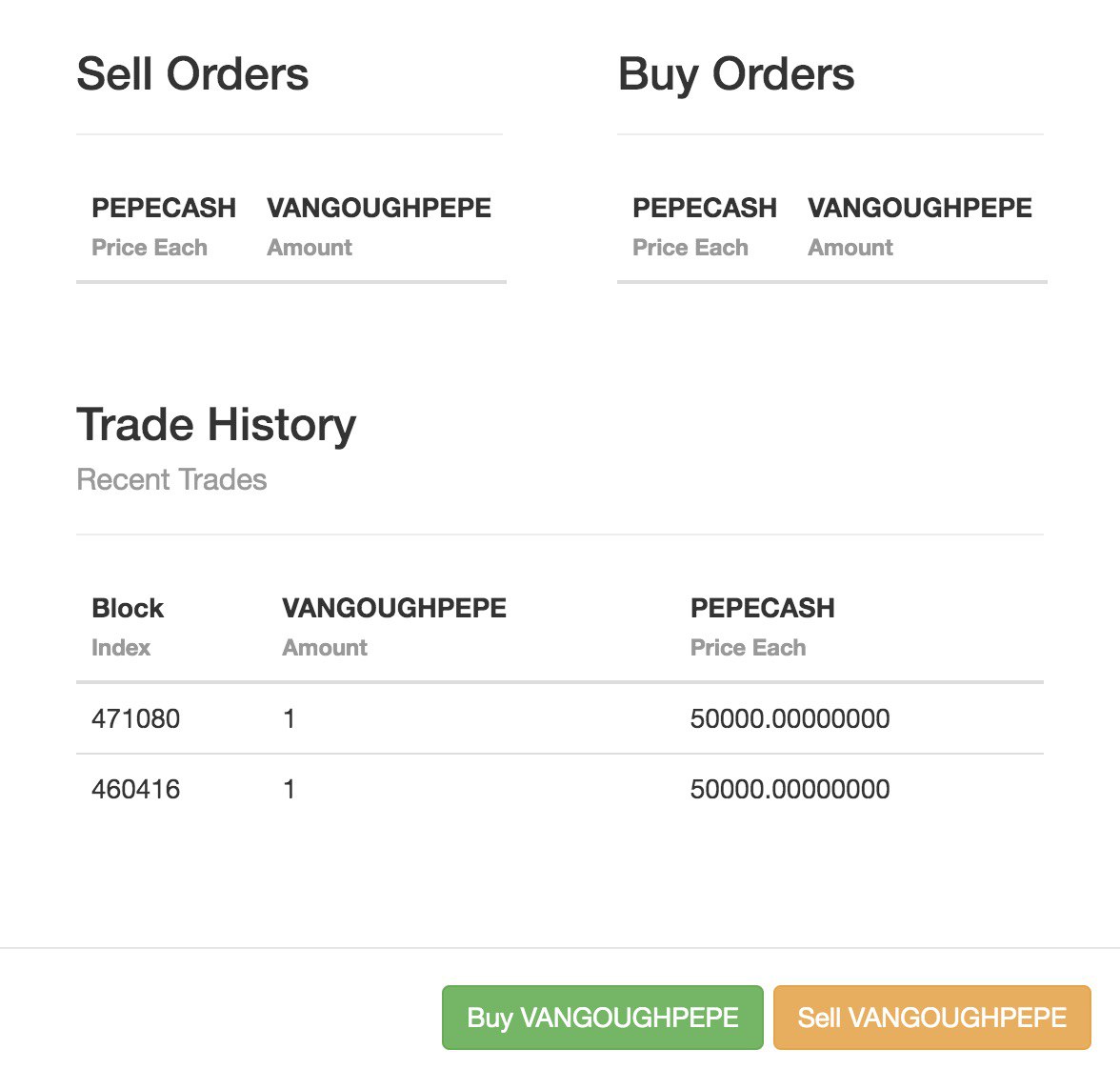Click the Sell VANGOUGHPEPE button

(931, 1017)
